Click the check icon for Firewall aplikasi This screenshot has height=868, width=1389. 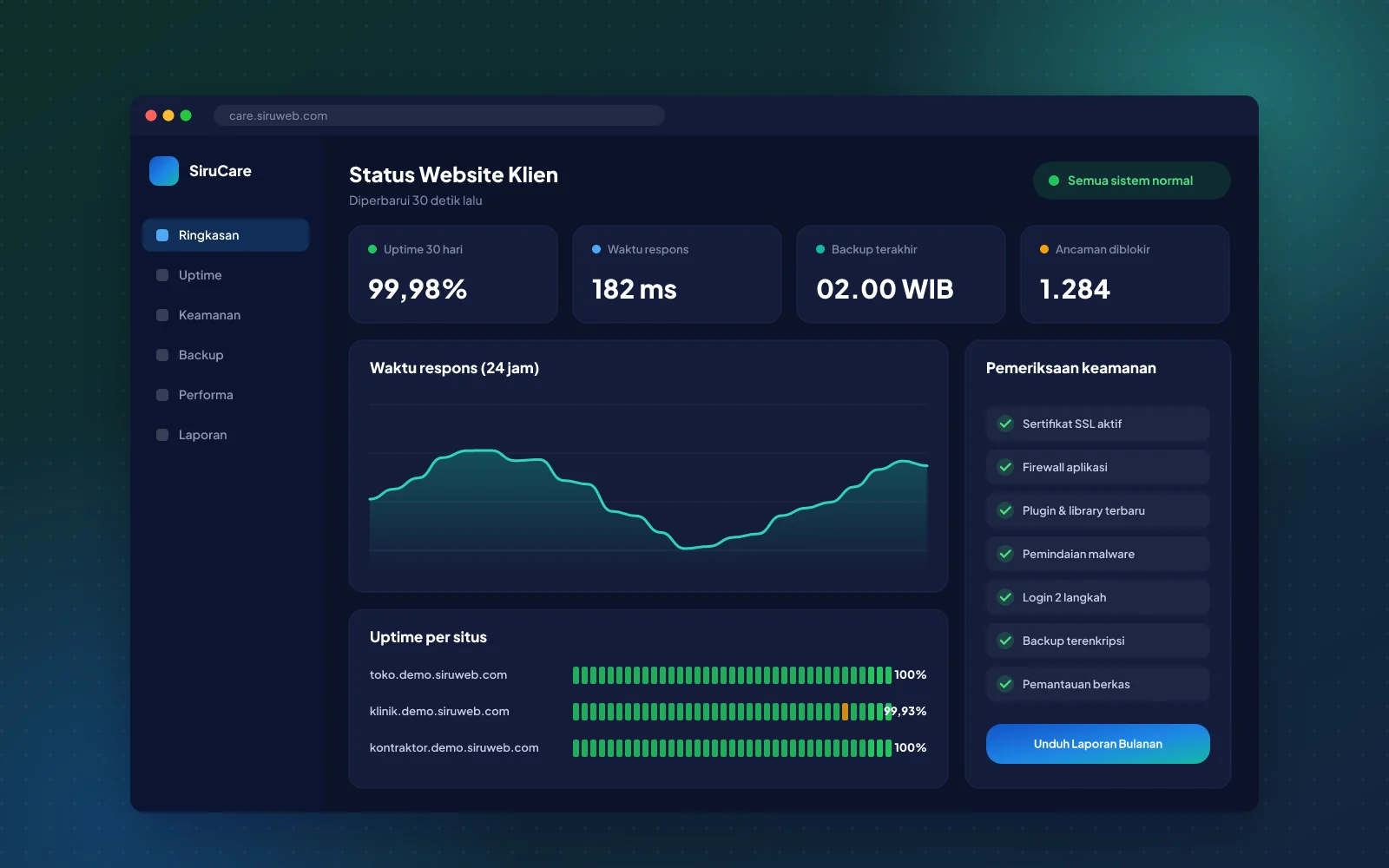pos(1005,467)
